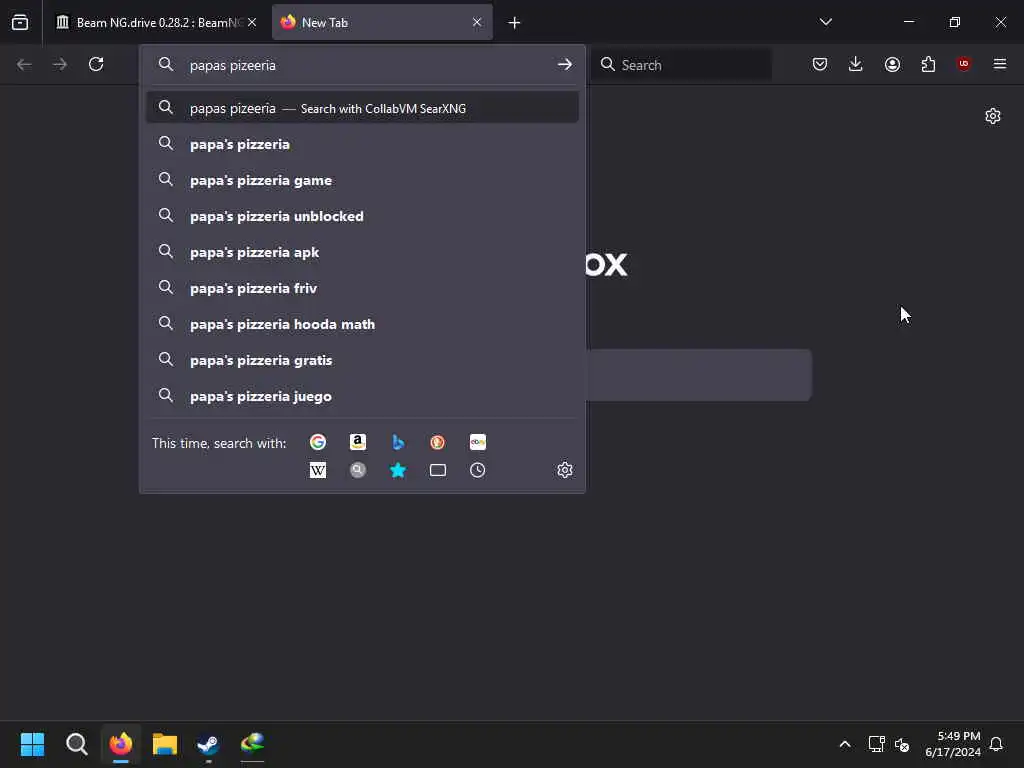Image resolution: width=1024 pixels, height=768 pixels.
Task: Search in Bookmarks via star icon
Action: [x=398, y=470]
